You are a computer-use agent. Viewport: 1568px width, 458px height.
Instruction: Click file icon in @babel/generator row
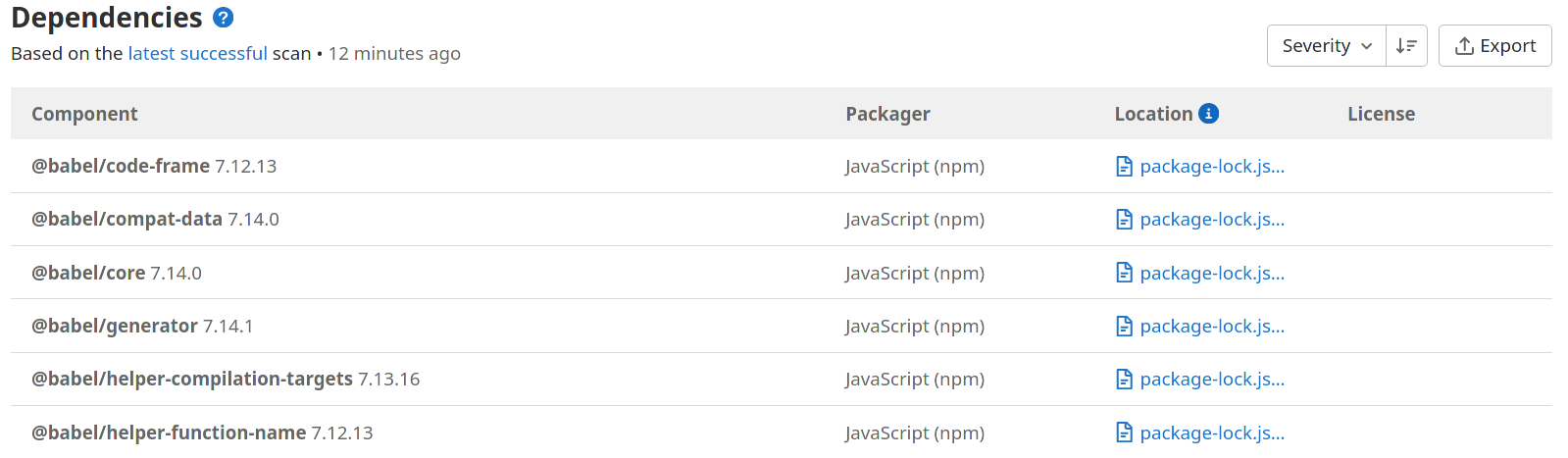[x=1125, y=327]
